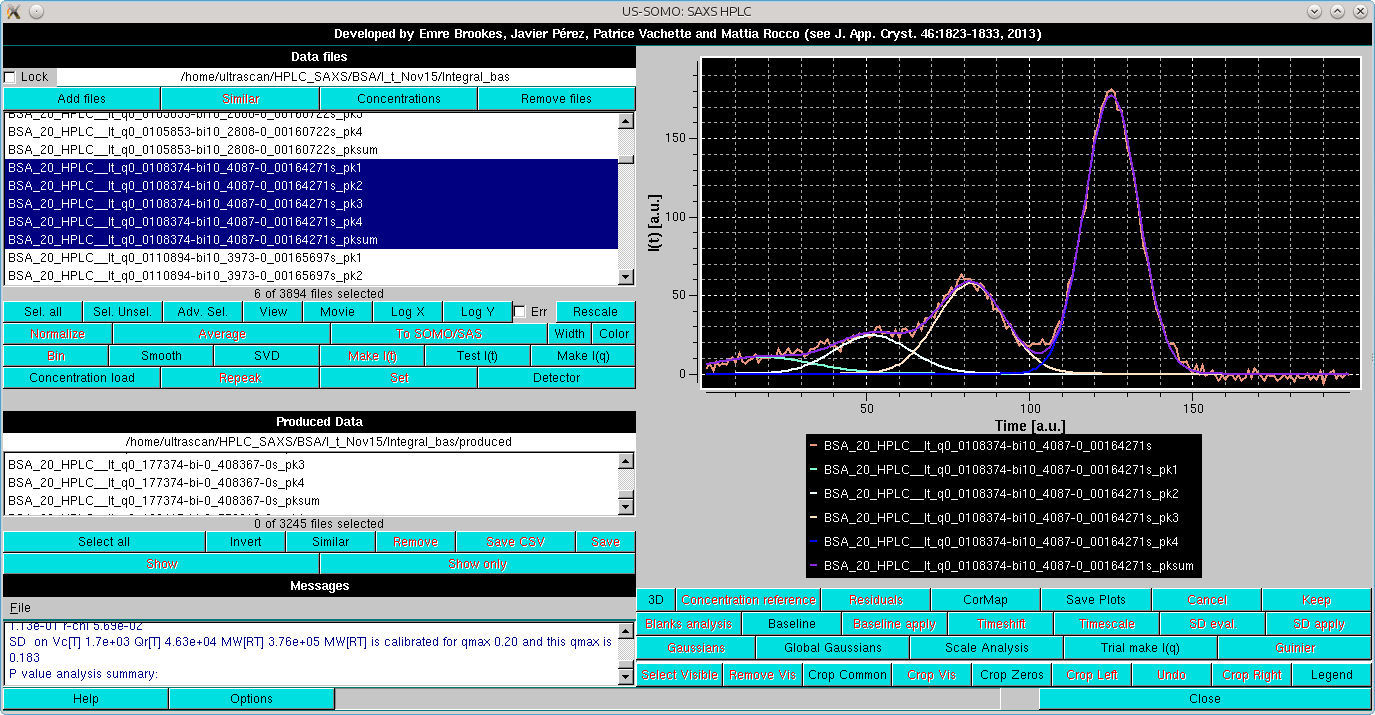The width and height of the screenshot is (1375, 715).
Task: Click the 3D button
Action: [656, 600]
